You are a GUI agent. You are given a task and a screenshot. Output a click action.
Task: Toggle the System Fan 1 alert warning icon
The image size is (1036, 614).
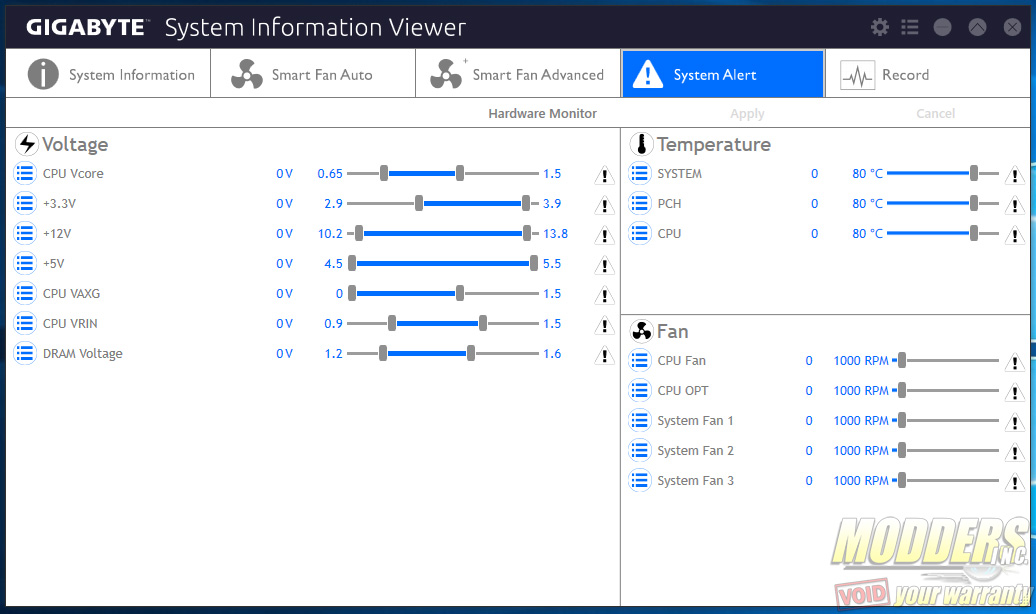tap(1014, 422)
